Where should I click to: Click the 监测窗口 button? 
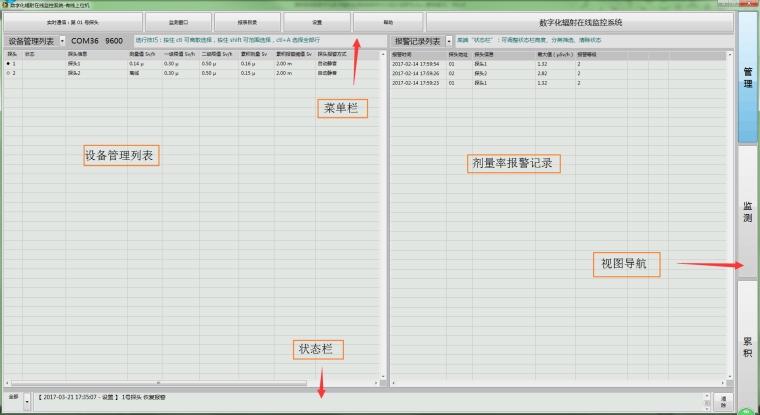pos(176,21)
